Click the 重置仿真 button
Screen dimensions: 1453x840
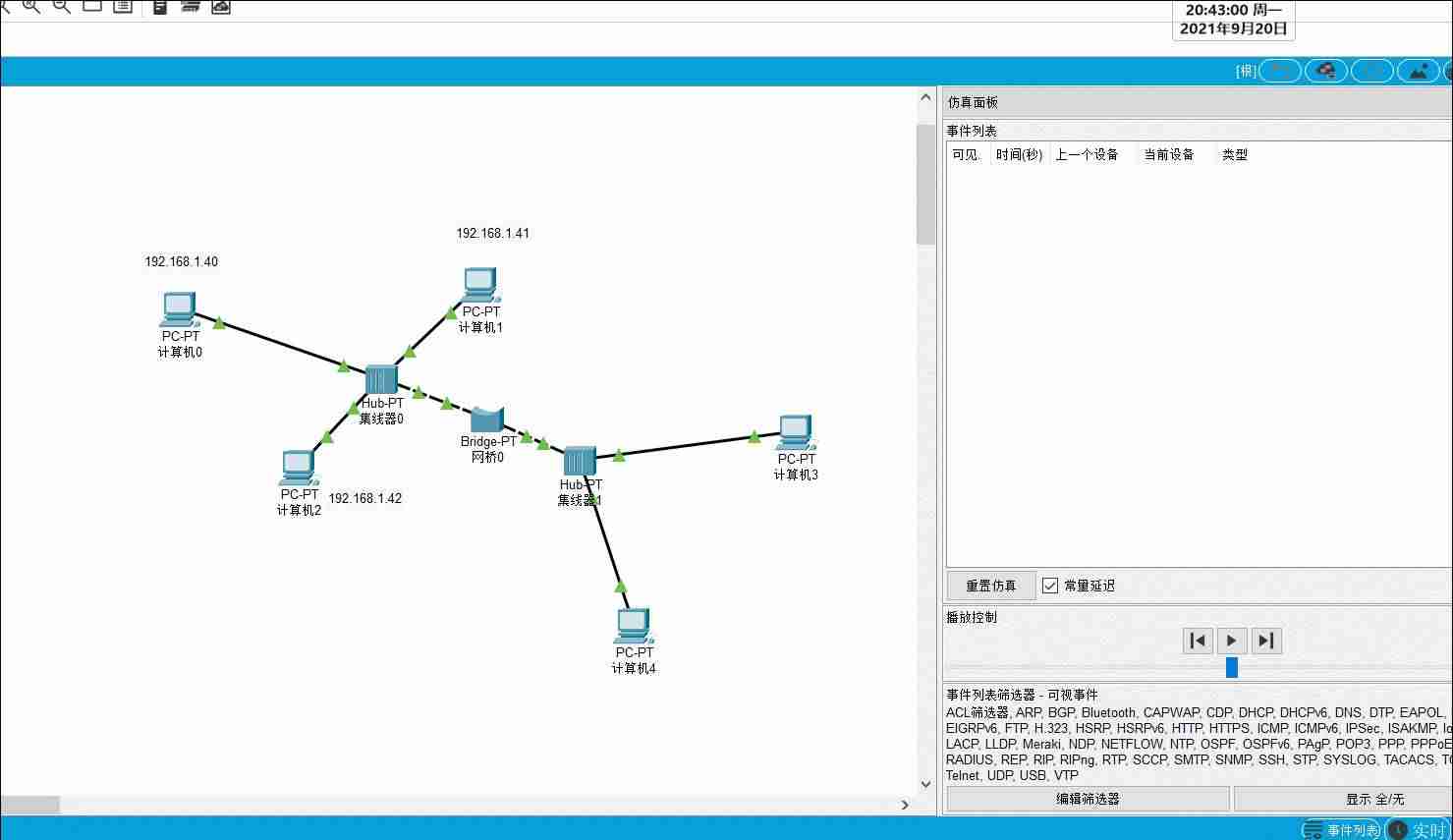click(991, 586)
